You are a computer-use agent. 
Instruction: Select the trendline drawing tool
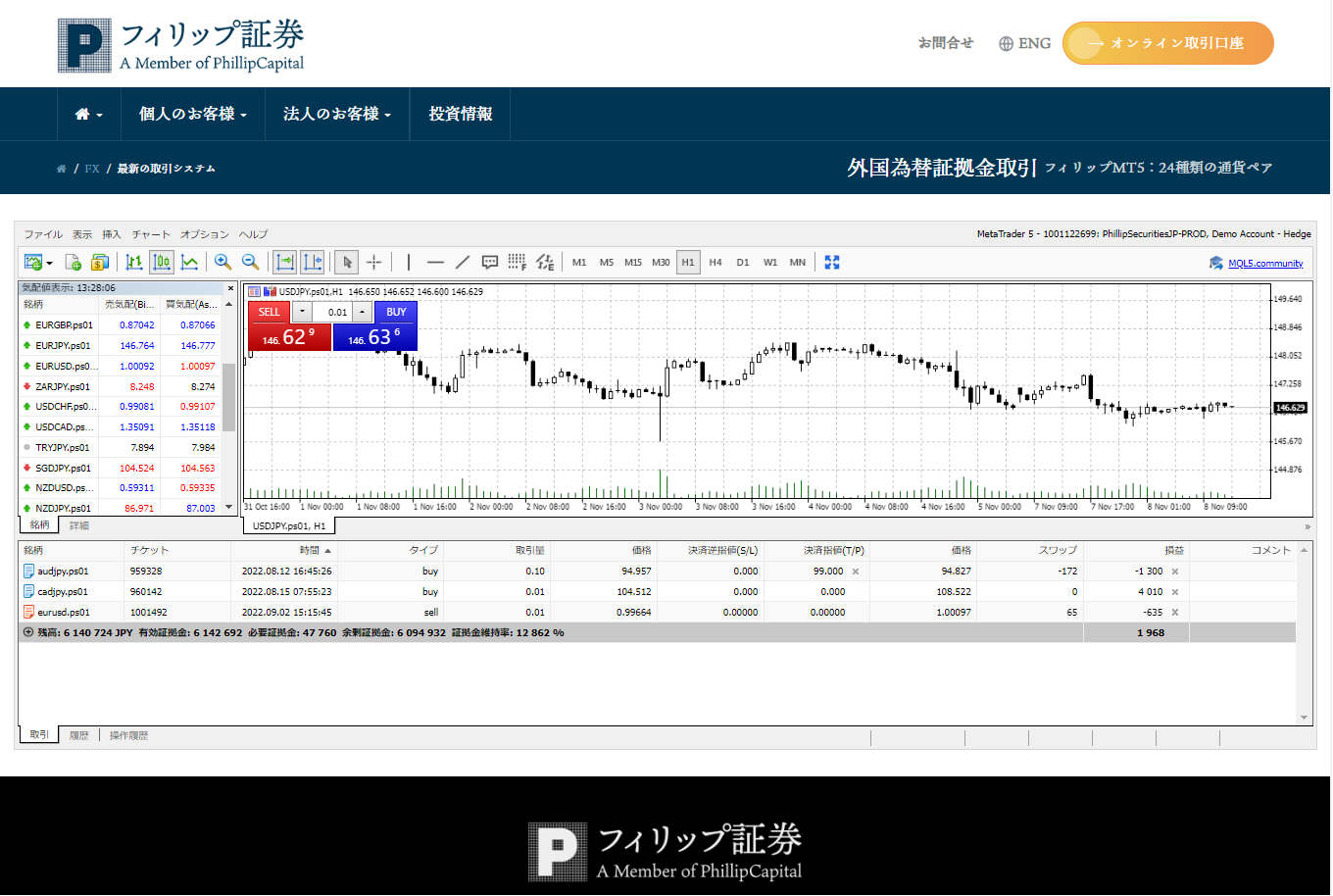pos(463,262)
